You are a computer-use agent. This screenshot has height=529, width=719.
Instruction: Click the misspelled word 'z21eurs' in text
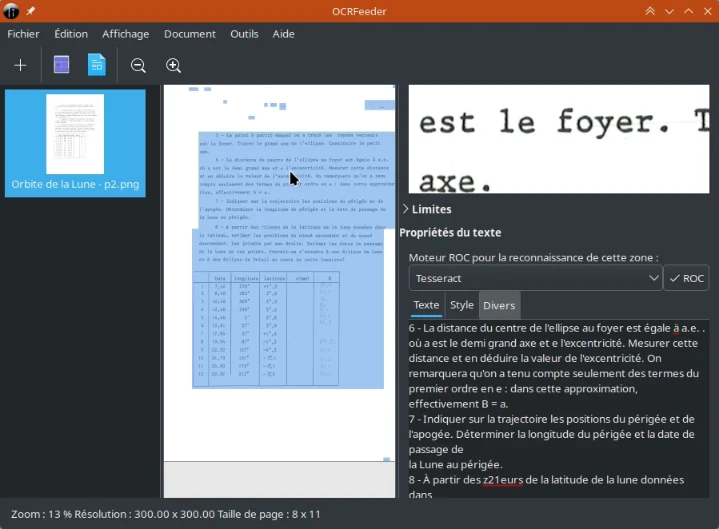(503, 480)
